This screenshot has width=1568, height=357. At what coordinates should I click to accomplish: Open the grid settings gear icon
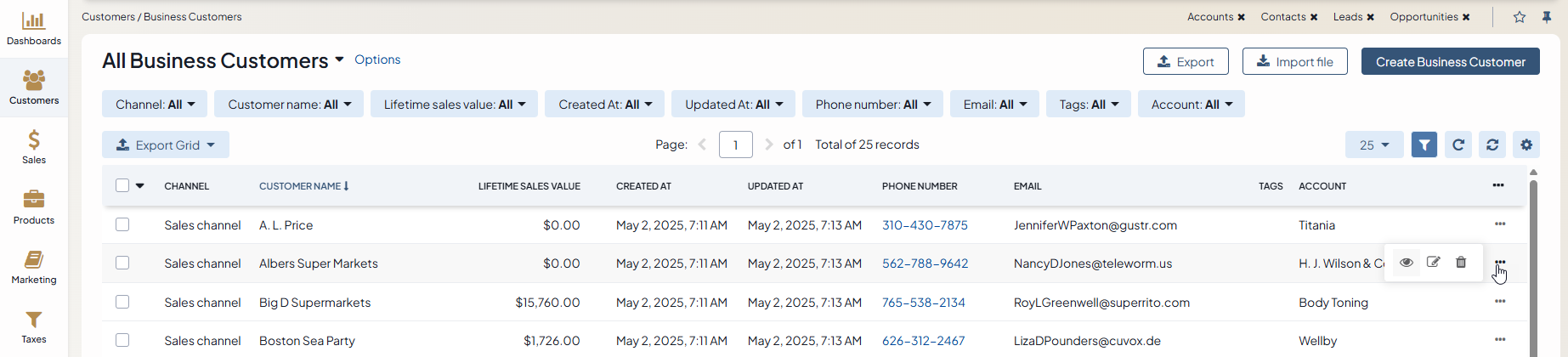pos(1526,144)
